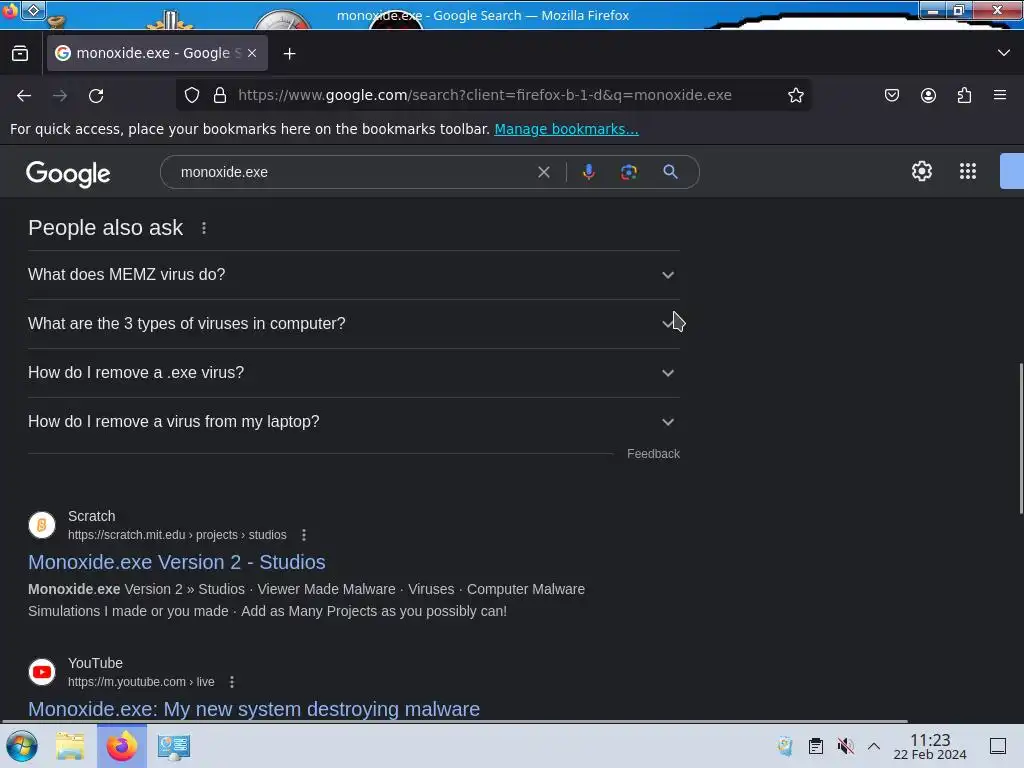Unmute audio via the tray volume icon
Screen dimensions: 1024x768
pyautogui.click(x=845, y=746)
